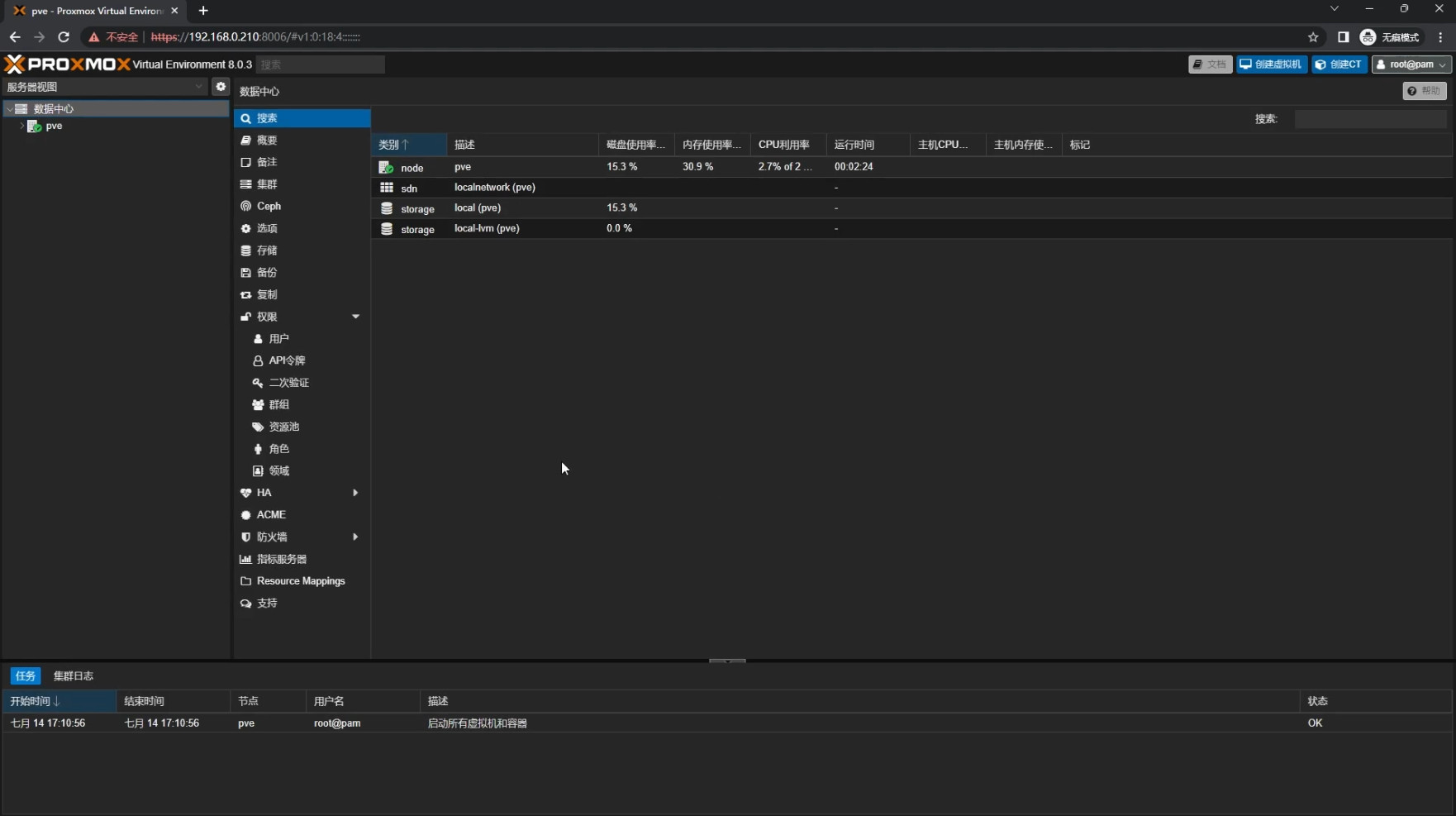Click the API令牌 token icon
Screen dimensions: 1456x816
tap(258, 360)
